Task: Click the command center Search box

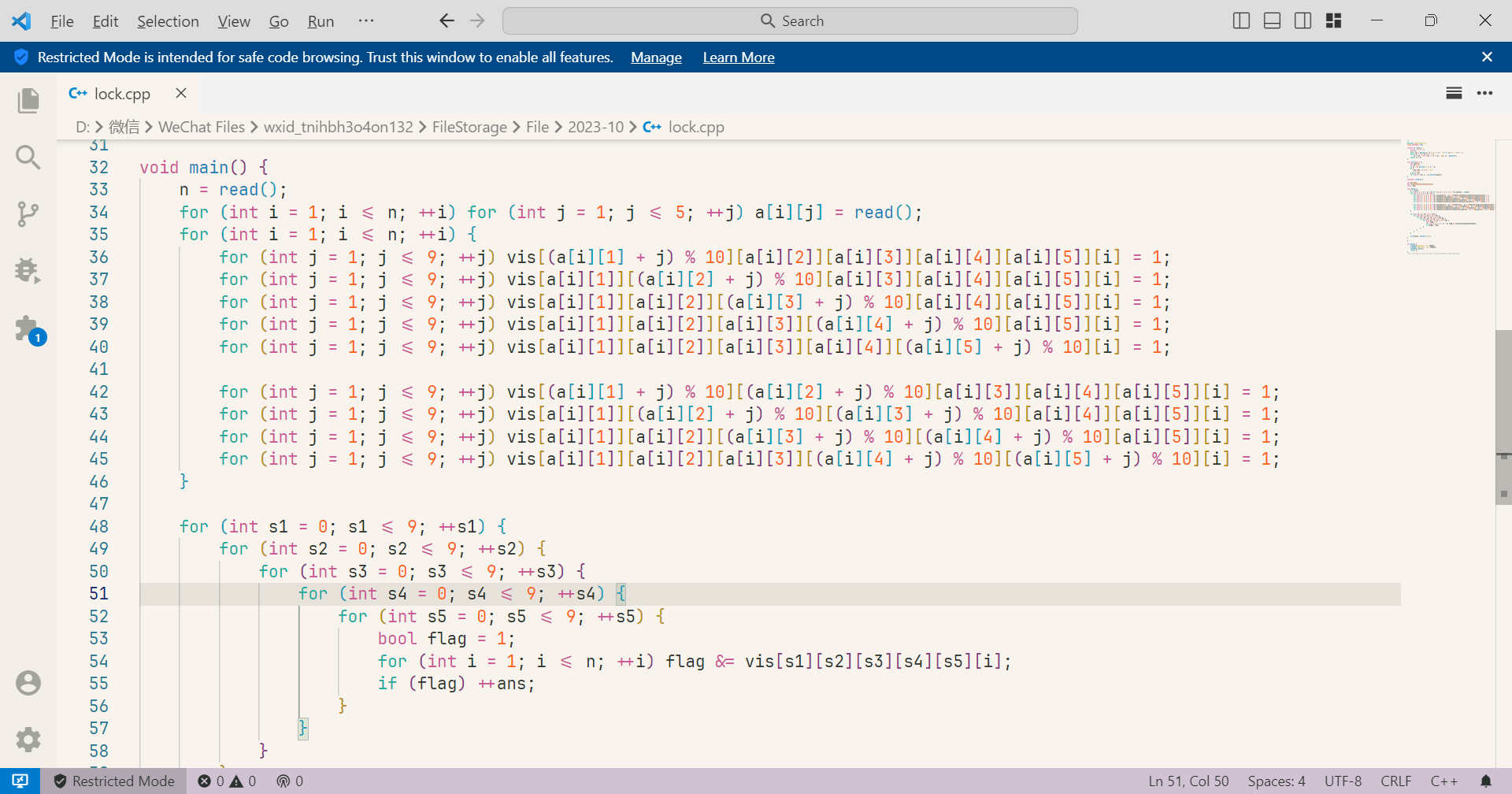Action: [790, 21]
